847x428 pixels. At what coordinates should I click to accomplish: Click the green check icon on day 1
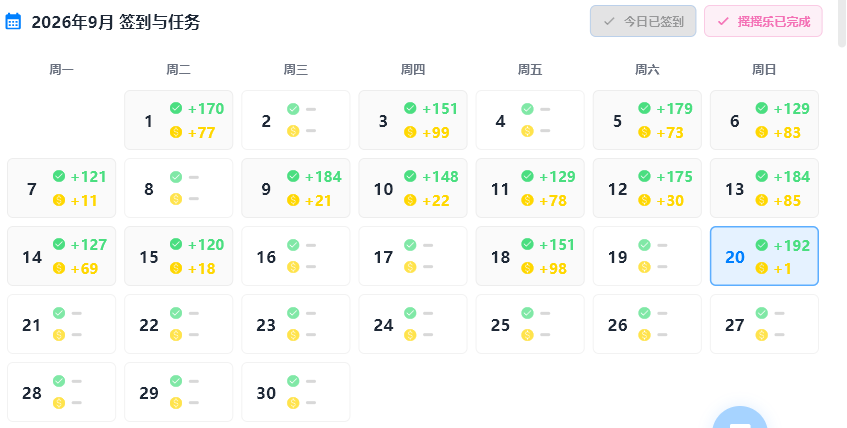tap(176, 108)
